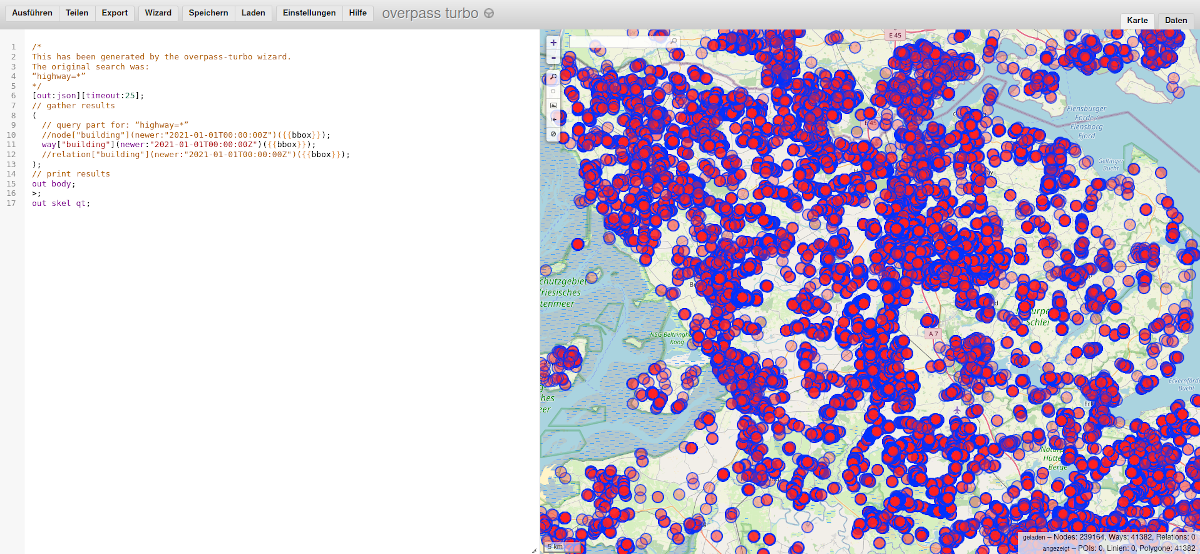Run the query with Ausführen
The height and width of the screenshot is (554, 1200).
pos(32,14)
